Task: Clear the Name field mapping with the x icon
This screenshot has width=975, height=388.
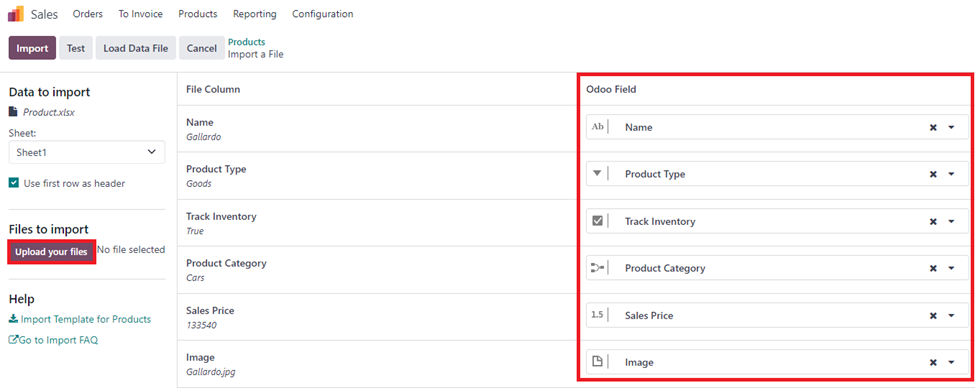Action: click(933, 127)
